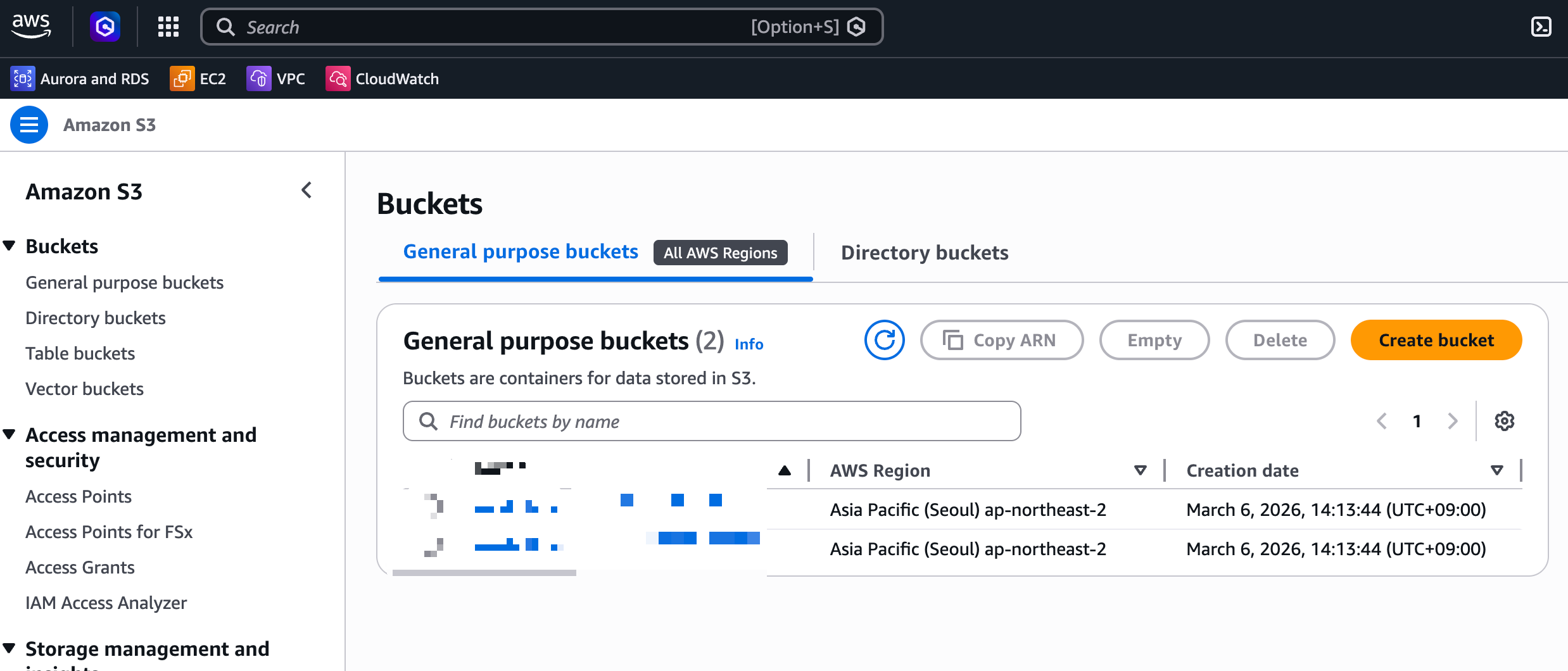Screen dimensions: 1568x671
Task: Select page 1 in pagination
Action: (x=1417, y=421)
